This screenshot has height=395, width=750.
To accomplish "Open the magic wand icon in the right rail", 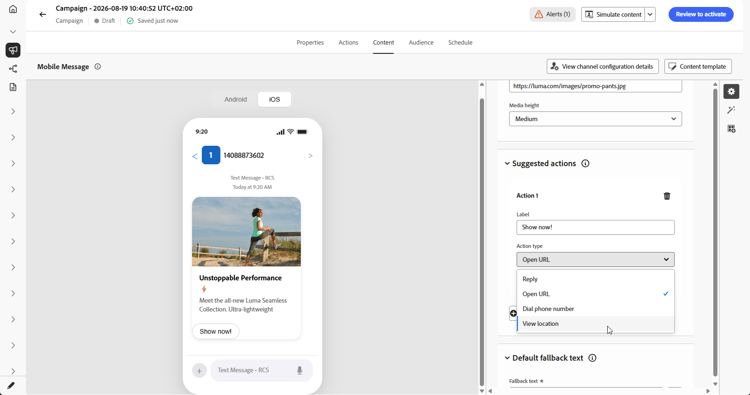I will click(x=731, y=110).
